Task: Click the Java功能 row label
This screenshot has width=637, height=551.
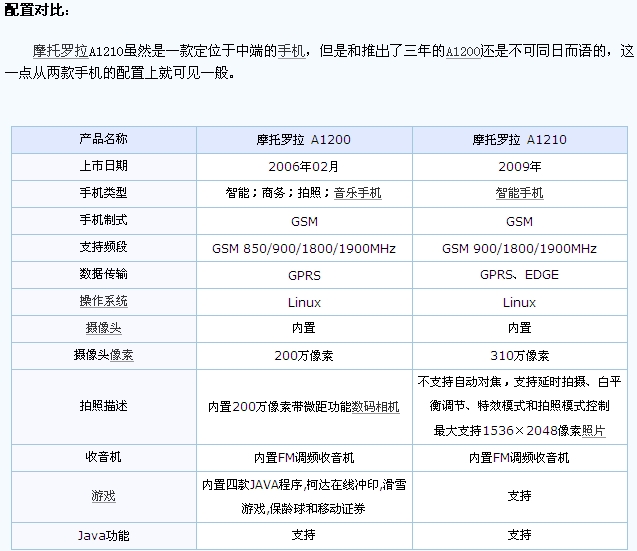Action: [104, 536]
